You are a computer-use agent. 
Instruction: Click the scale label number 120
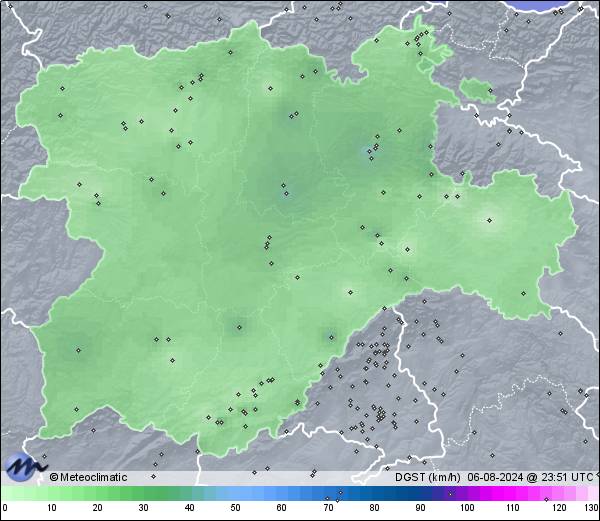558,509
